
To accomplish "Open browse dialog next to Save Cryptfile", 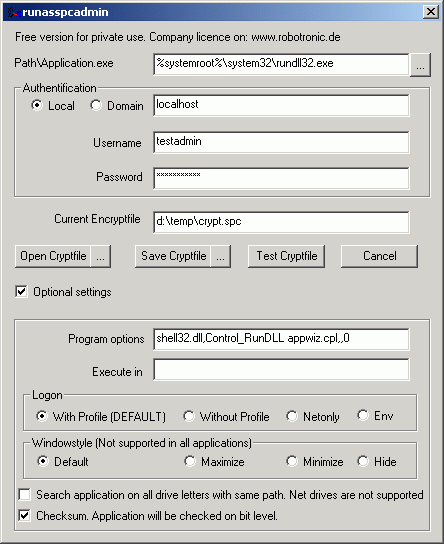I will point(221,256).
